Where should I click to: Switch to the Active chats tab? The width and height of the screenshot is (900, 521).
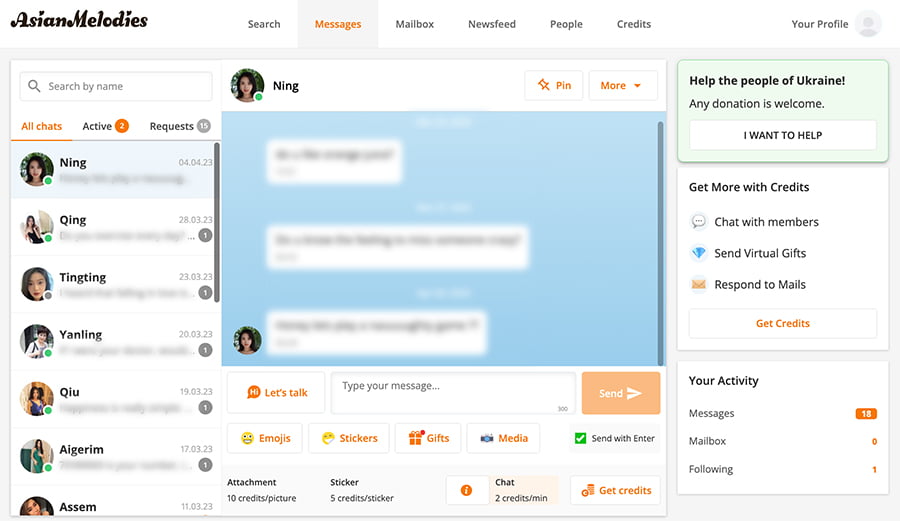pyautogui.click(x=105, y=126)
